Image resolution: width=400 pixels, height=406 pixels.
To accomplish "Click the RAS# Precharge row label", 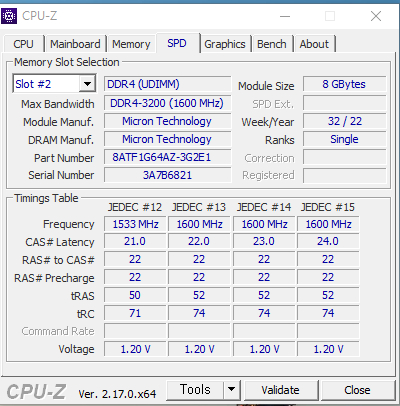I will pos(54,278).
